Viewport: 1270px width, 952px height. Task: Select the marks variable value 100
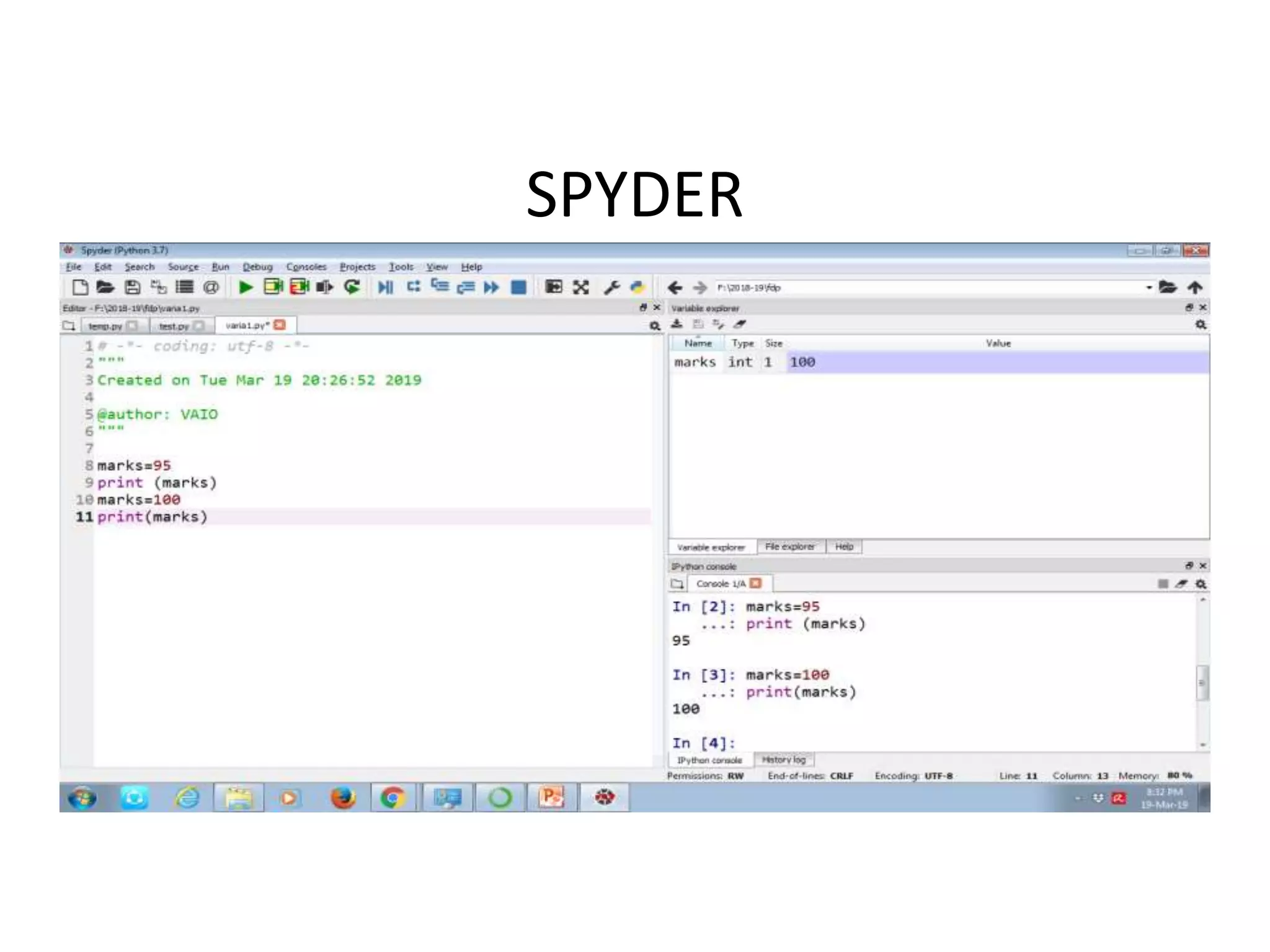(997, 363)
